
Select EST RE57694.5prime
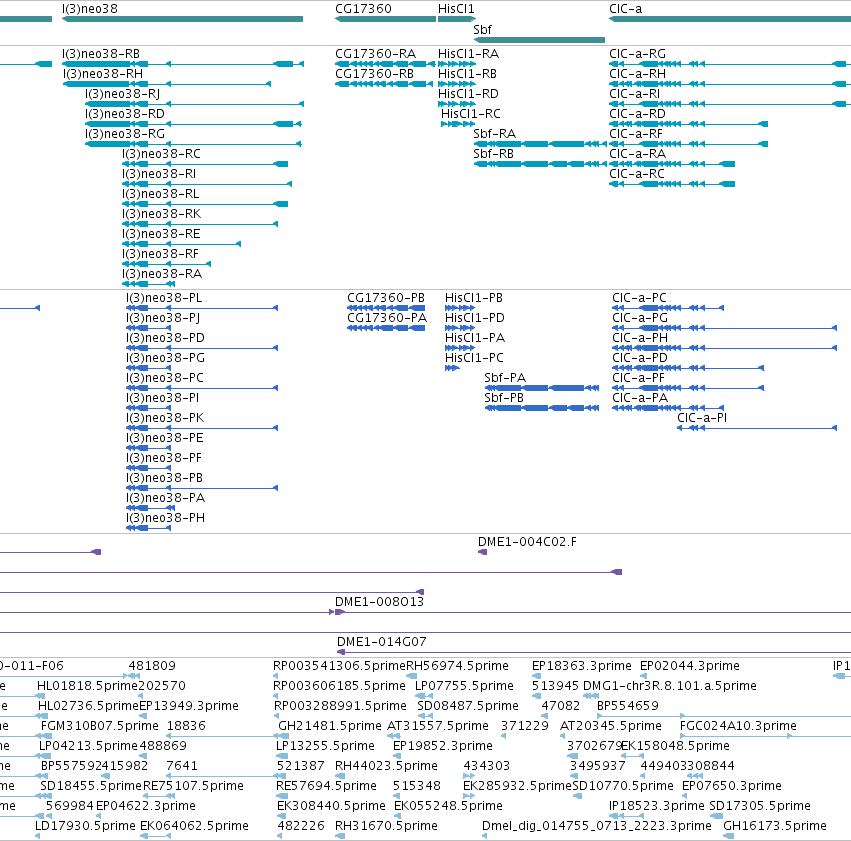(326, 786)
